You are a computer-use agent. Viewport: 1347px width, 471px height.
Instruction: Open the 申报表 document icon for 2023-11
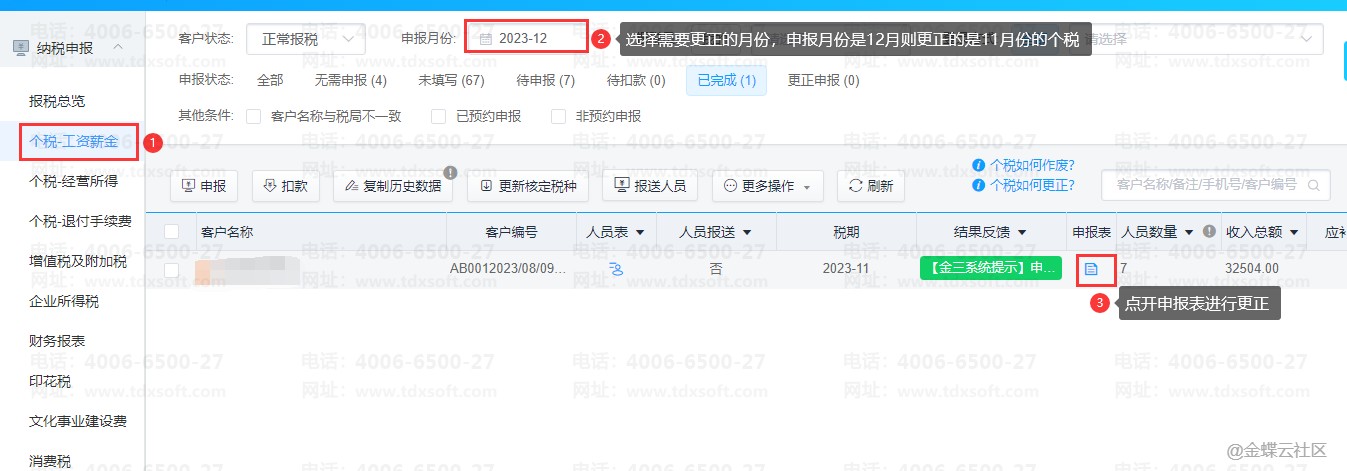[1092, 269]
